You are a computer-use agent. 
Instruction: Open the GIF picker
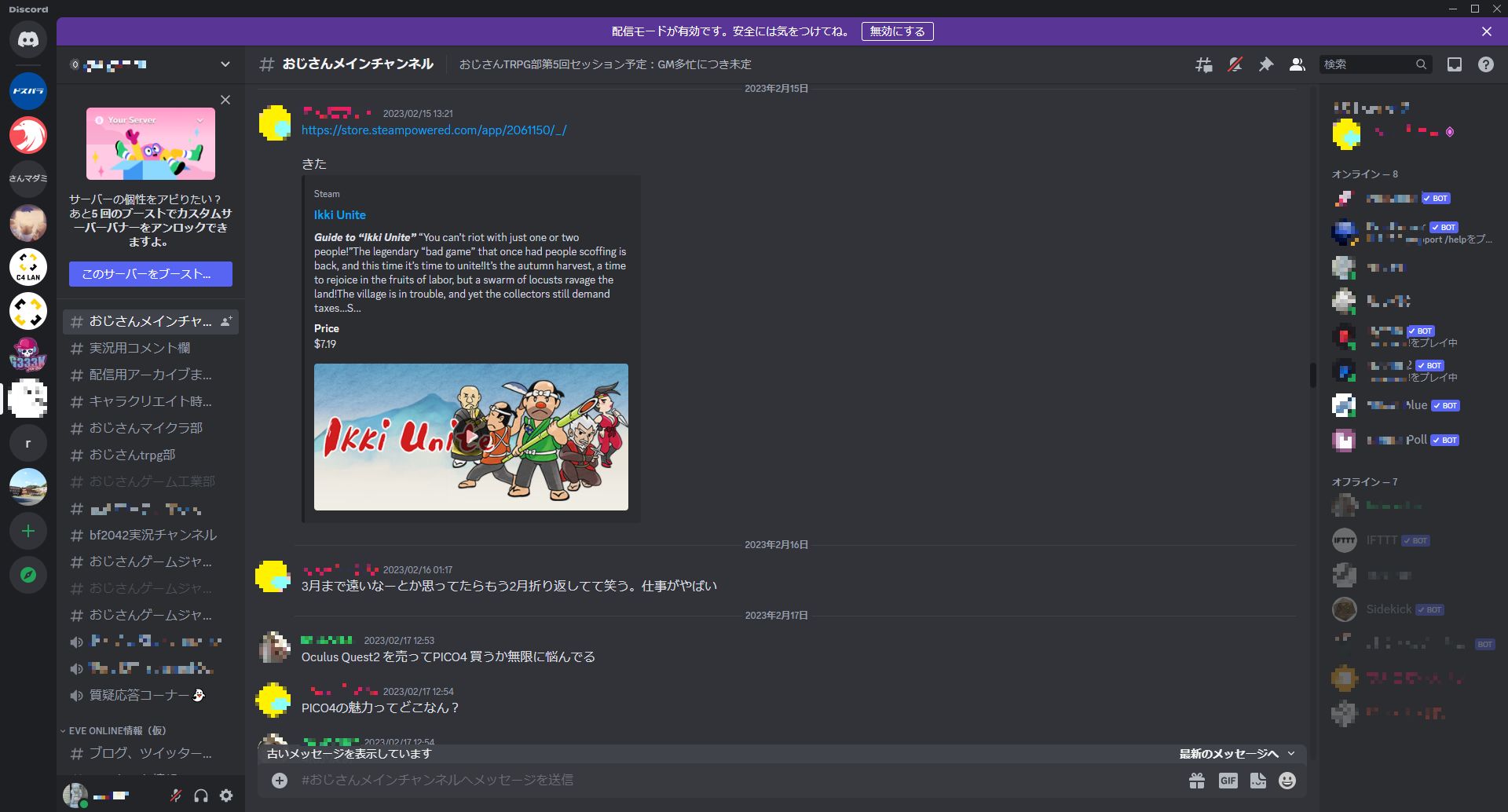1228,780
